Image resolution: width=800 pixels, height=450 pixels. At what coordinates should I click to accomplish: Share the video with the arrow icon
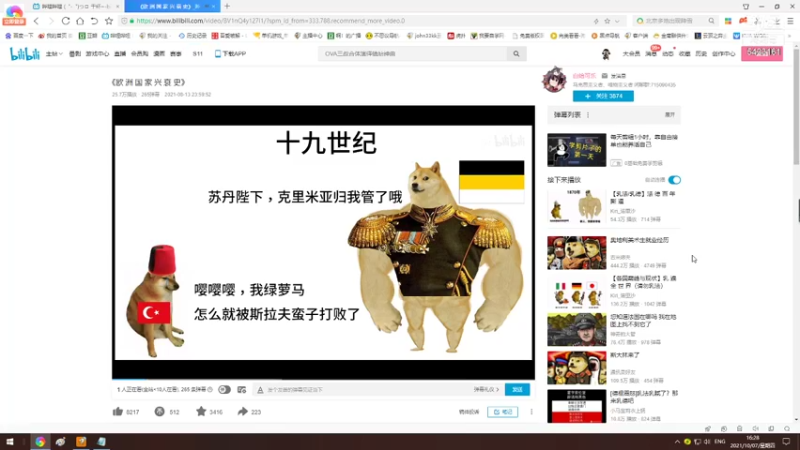pyautogui.click(x=242, y=411)
